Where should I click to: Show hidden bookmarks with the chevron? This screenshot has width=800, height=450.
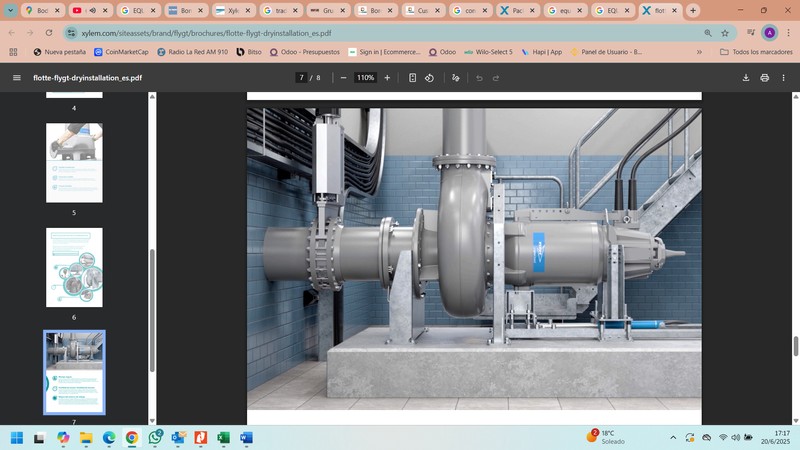pos(698,52)
